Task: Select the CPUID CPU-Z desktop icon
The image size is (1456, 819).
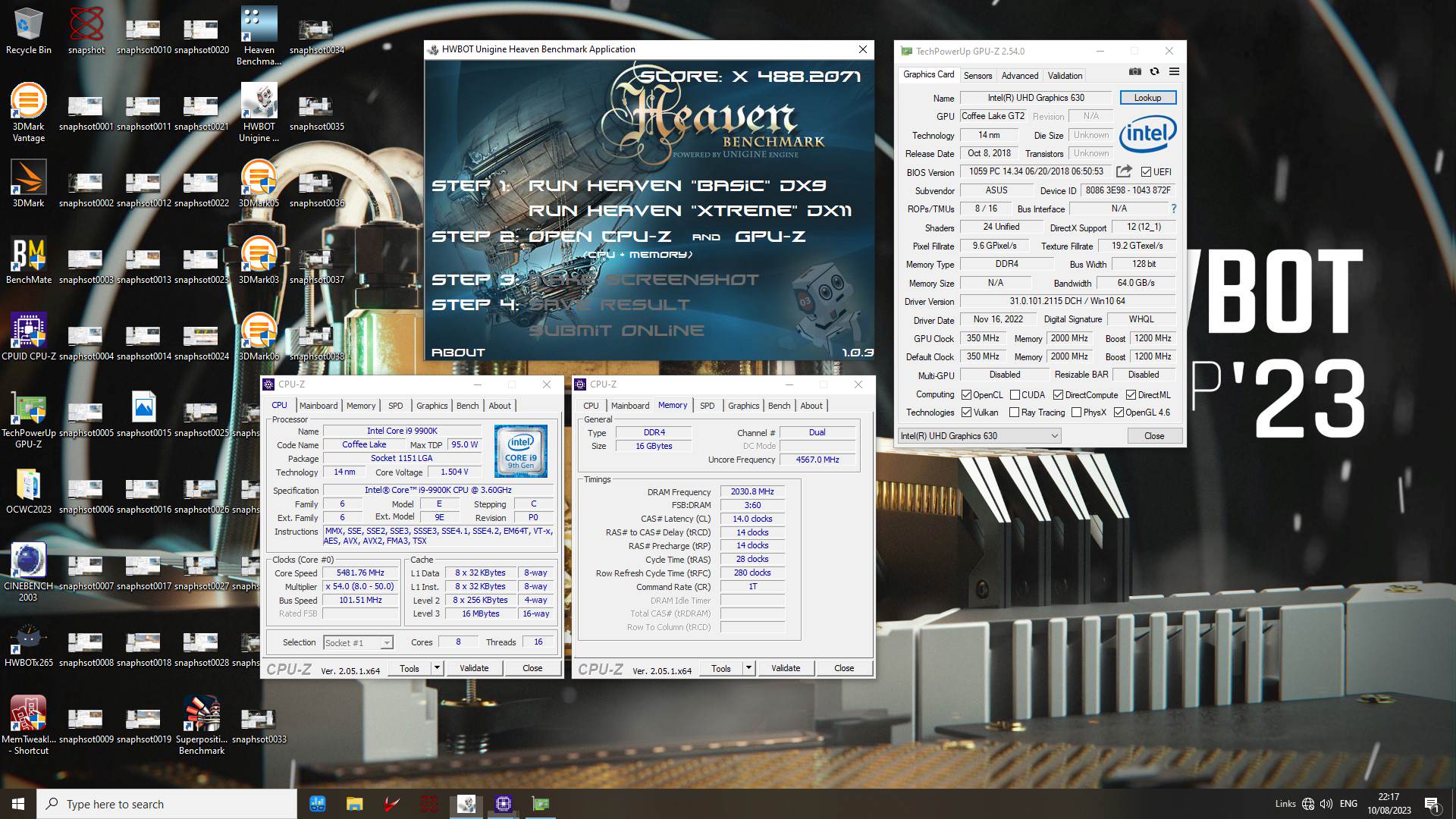Action: point(29,337)
